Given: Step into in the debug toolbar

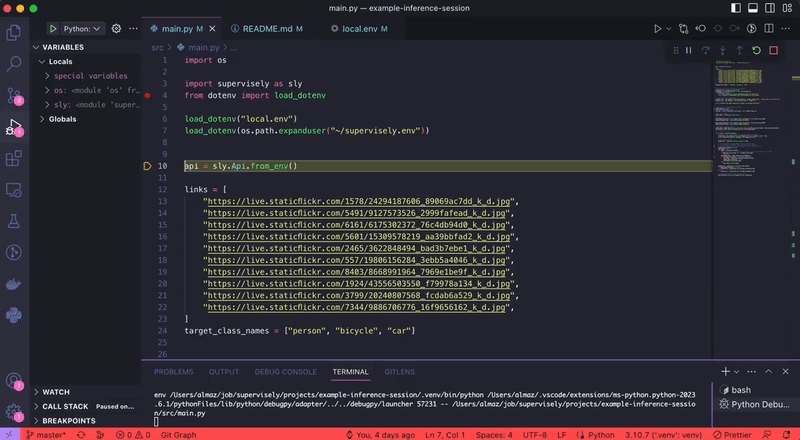Looking at the screenshot, I should (x=722, y=51).
